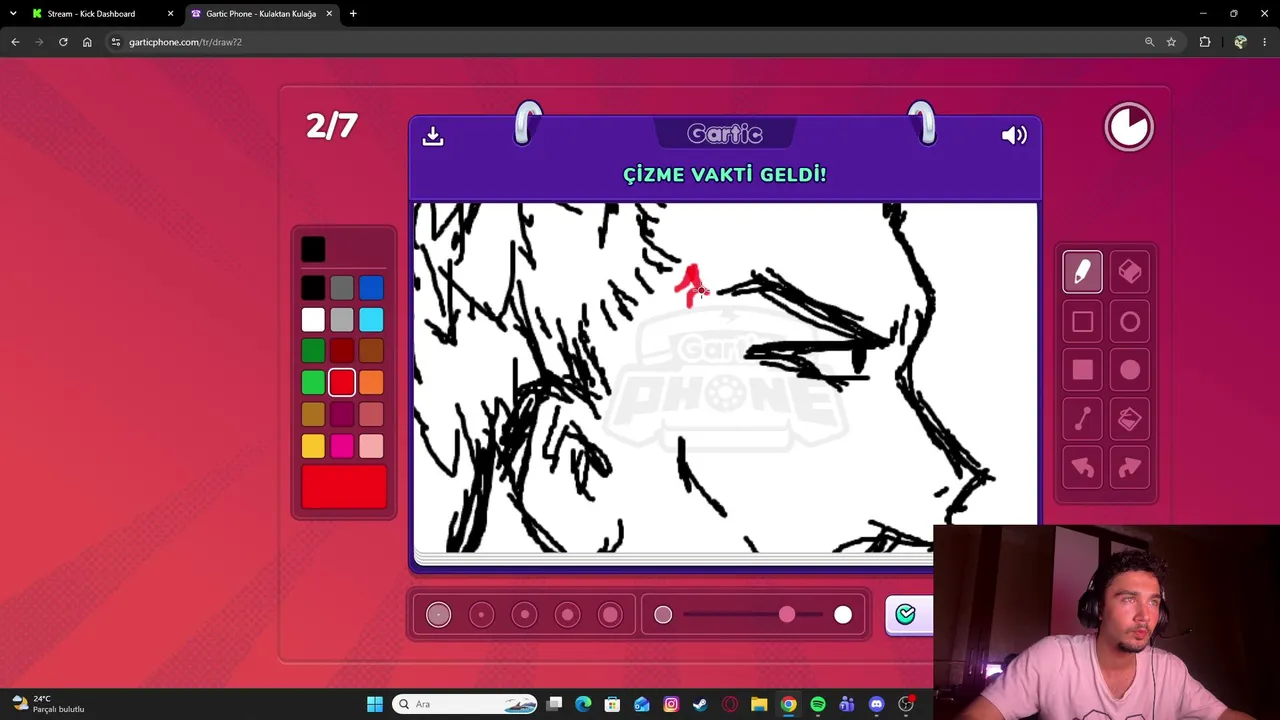
Task: Open a new browser tab
Action: (x=353, y=14)
